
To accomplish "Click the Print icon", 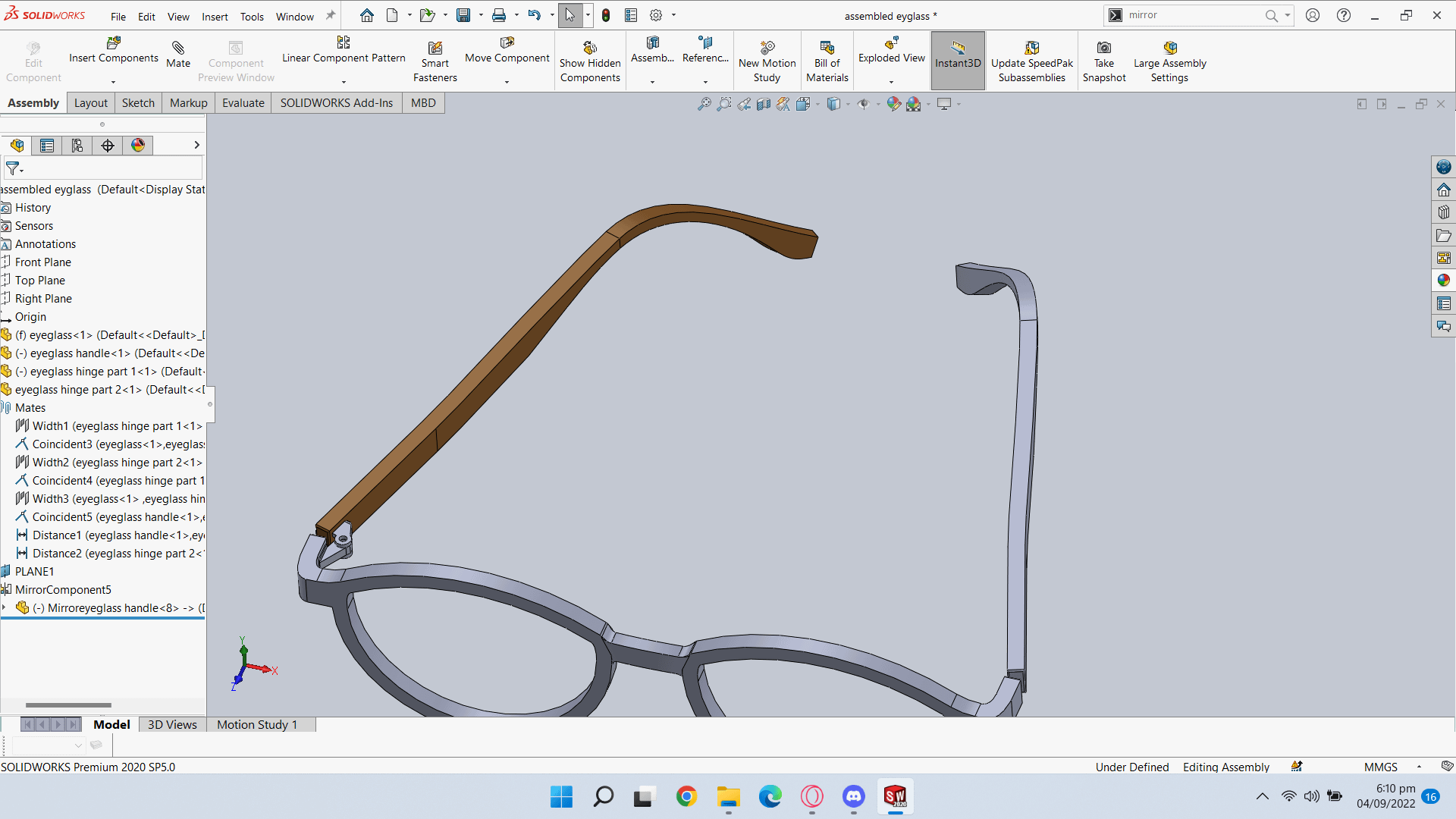I will 499,15.
